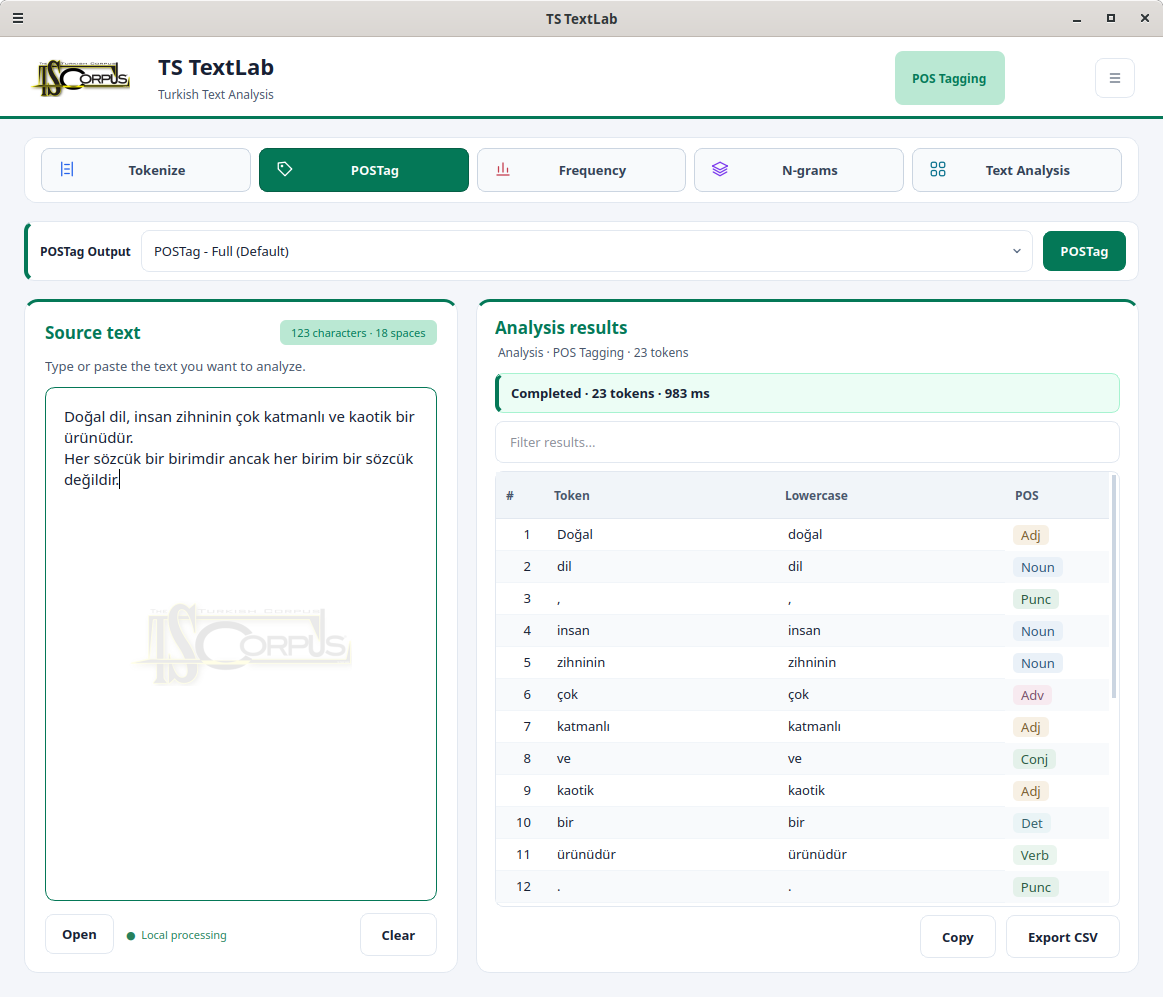Click the Noun tag for dil

click(x=1037, y=567)
